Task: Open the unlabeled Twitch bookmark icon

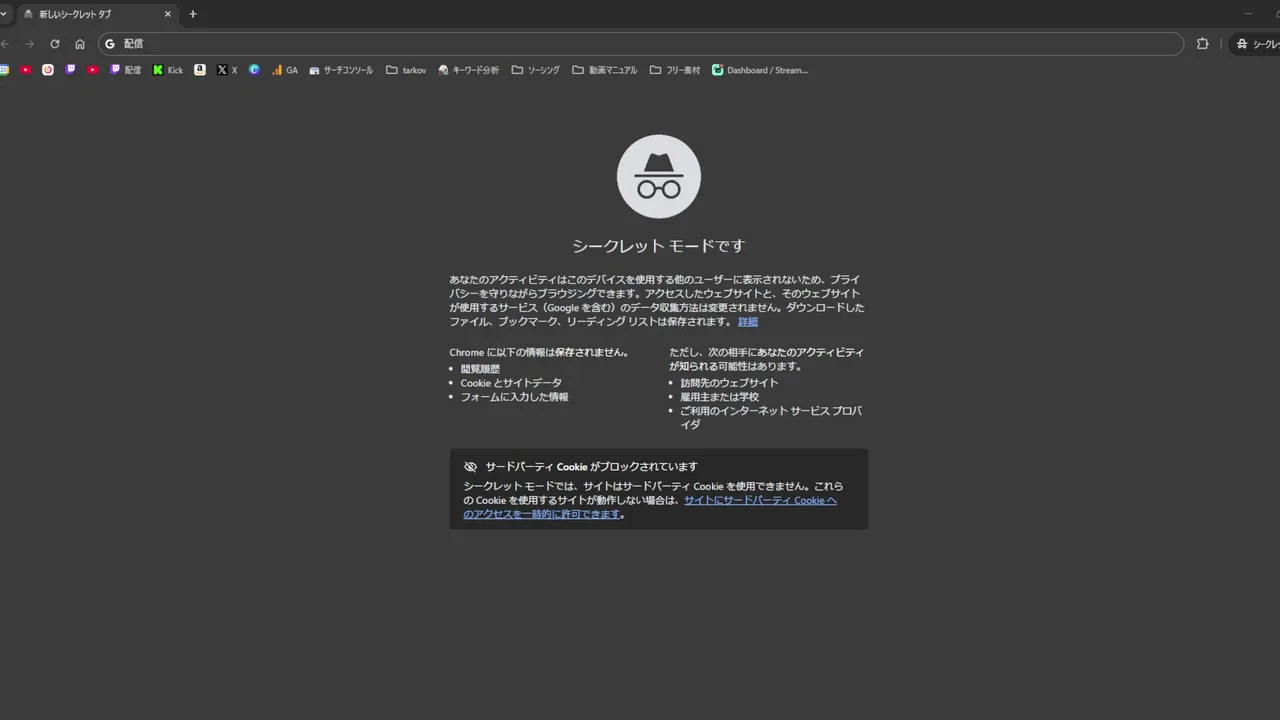Action: click(70, 70)
